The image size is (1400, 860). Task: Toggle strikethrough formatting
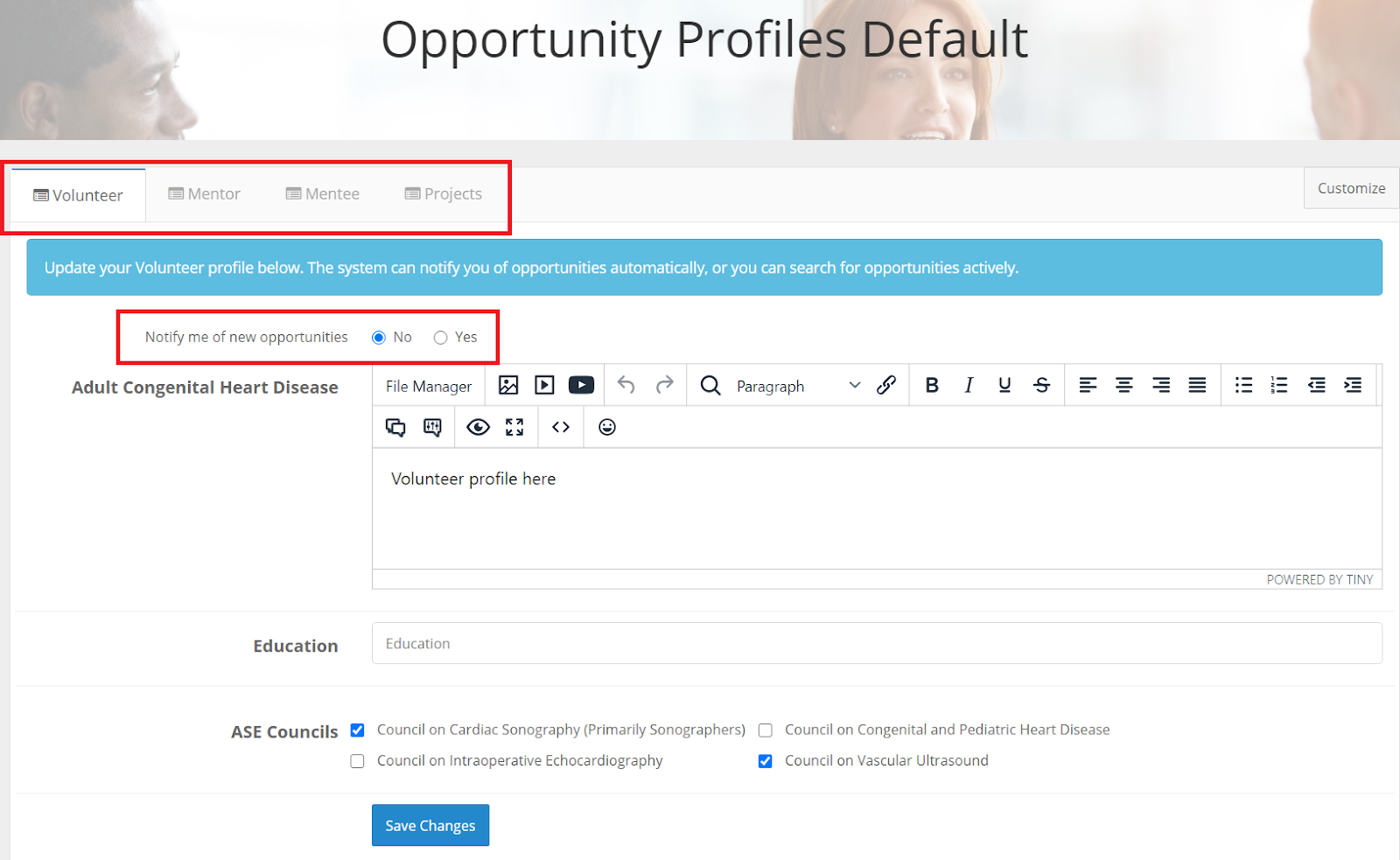point(1041,385)
